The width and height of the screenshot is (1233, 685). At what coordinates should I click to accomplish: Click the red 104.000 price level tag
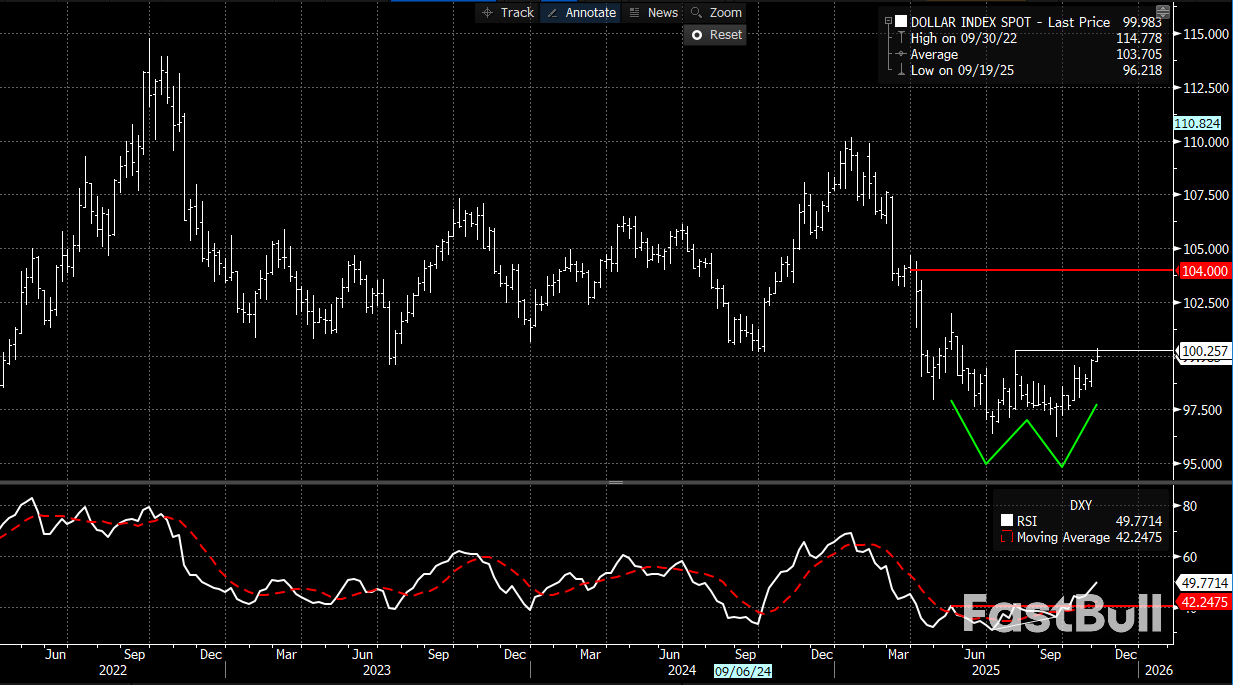click(1203, 270)
